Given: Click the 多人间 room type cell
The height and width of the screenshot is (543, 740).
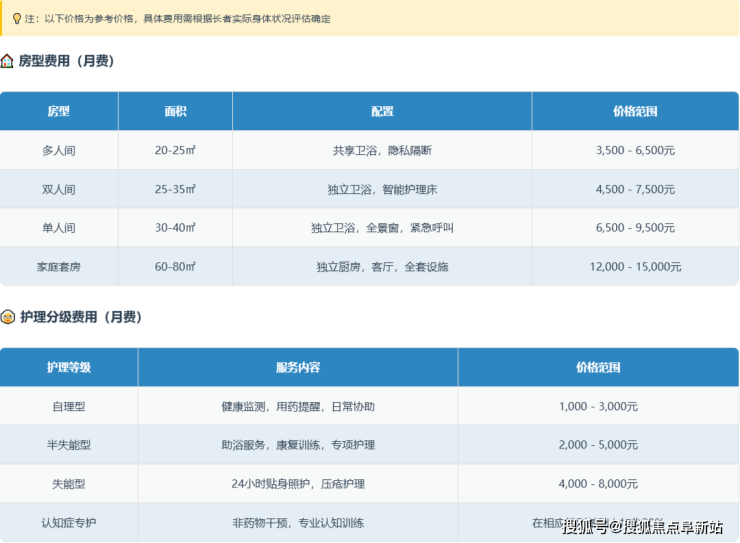Looking at the screenshot, I should point(59,150).
